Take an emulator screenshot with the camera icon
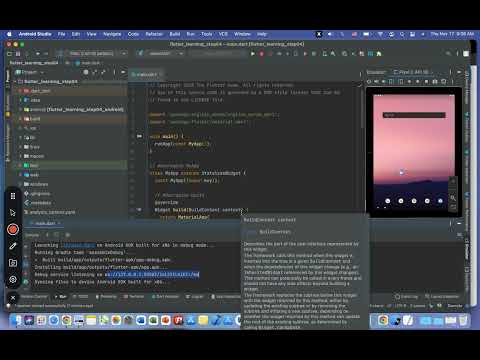The height and width of the screenshot is (360, 480). click(x=435, y=81)
